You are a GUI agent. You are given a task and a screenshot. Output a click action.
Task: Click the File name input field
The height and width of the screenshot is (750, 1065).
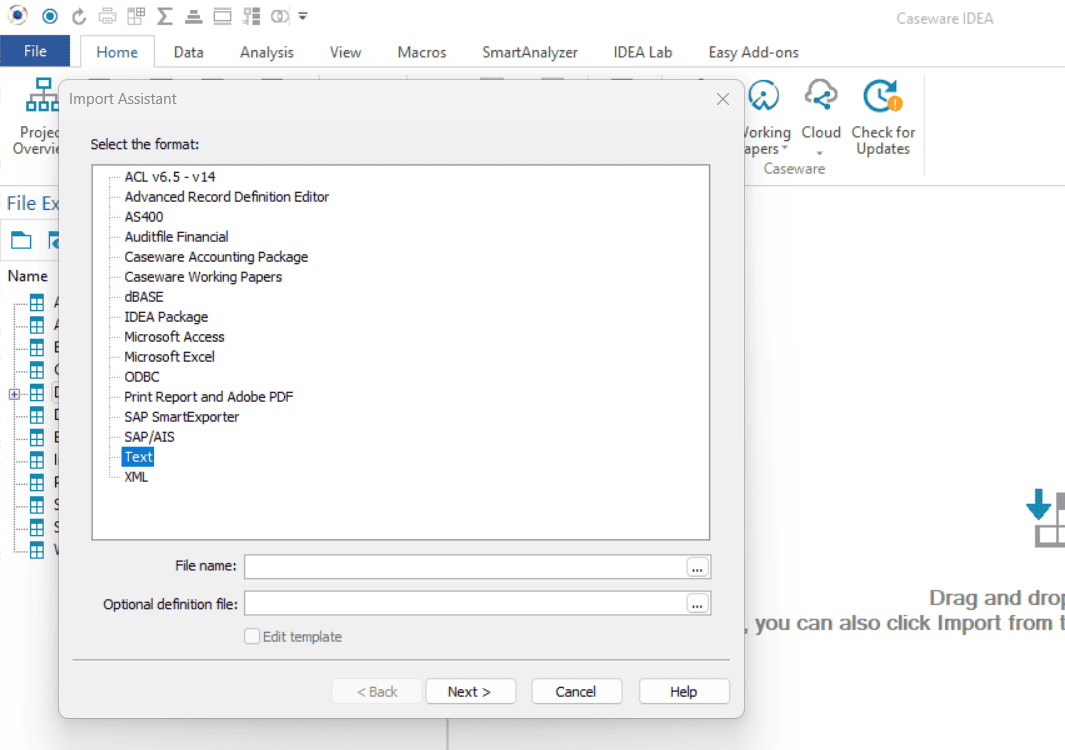click(x=465, y=567)
